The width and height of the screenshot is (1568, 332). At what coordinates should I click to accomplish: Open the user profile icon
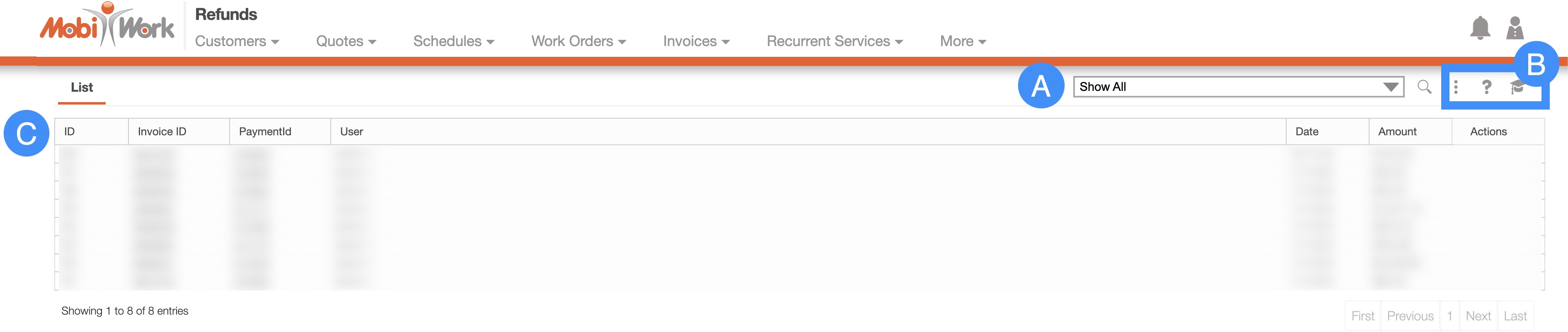click(x=1515, y=28)
